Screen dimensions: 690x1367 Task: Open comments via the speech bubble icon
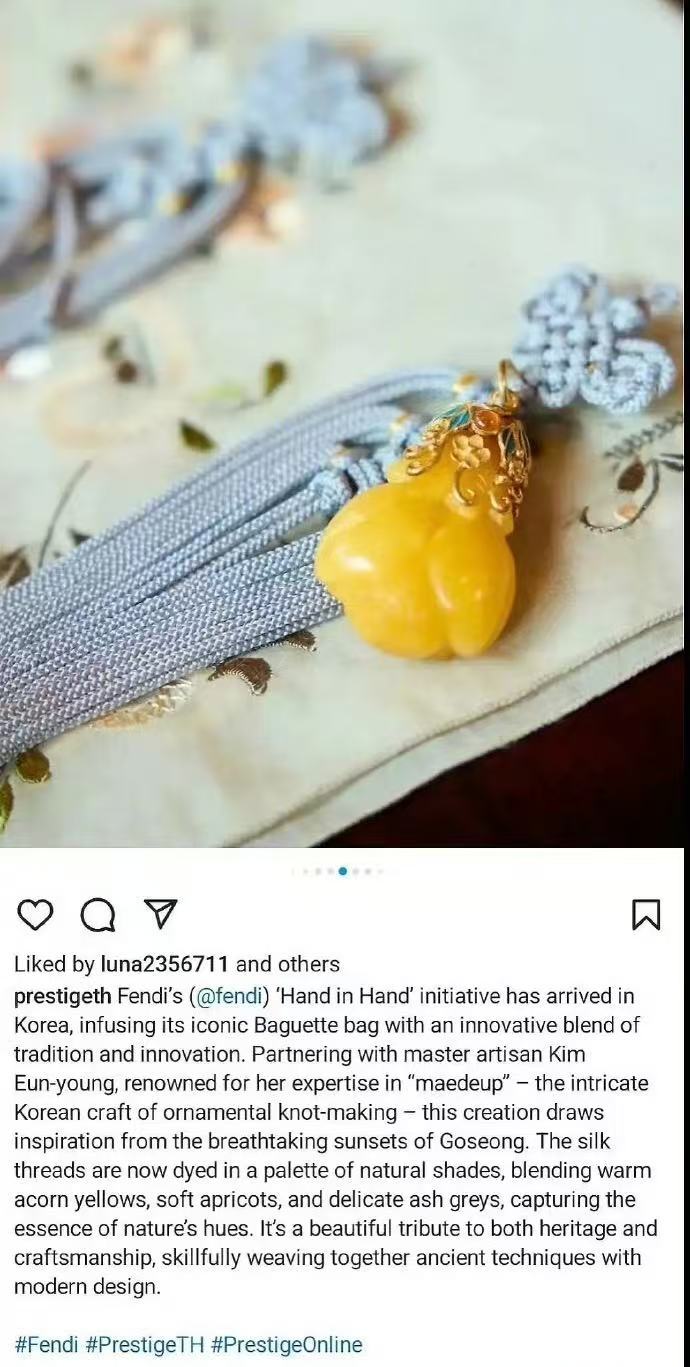tap(98, 914)
